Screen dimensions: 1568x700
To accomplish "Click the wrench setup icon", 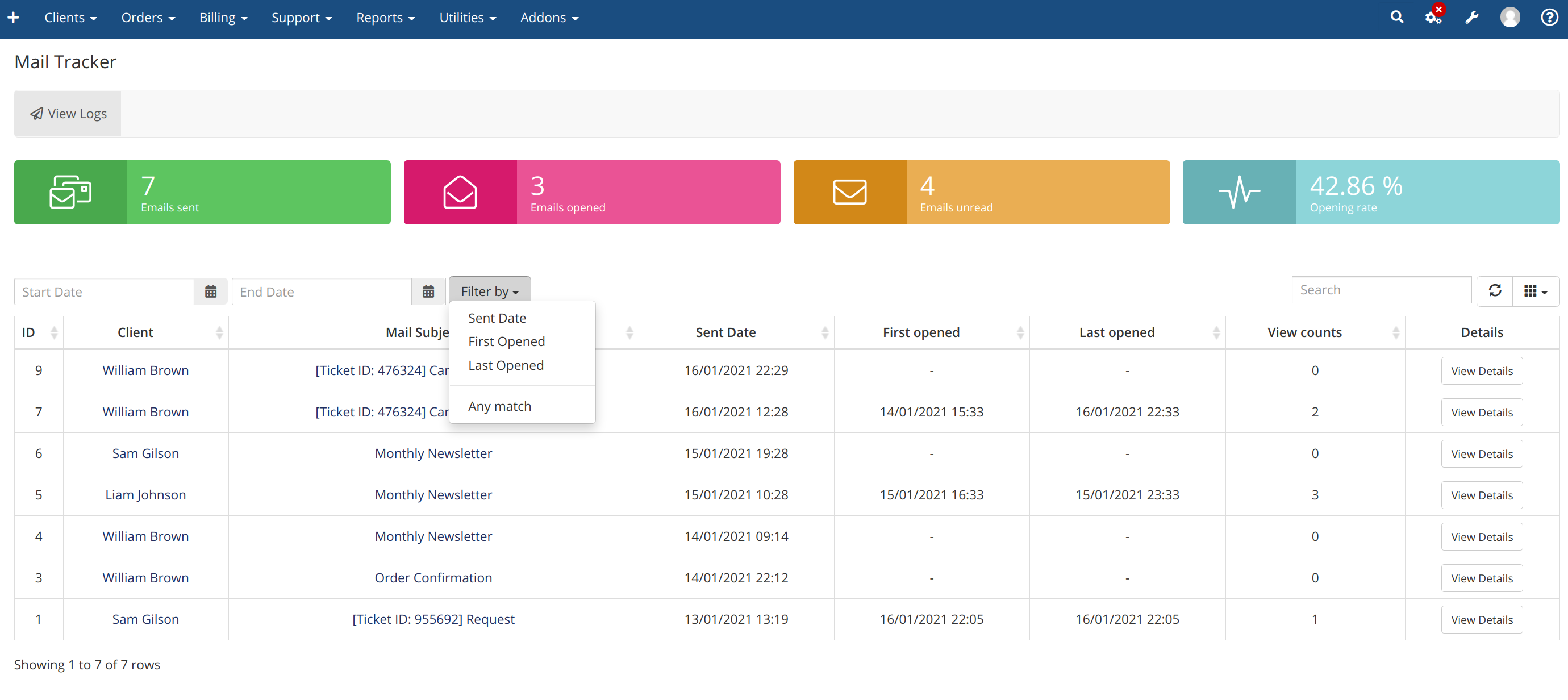I will coord(1472,18).
